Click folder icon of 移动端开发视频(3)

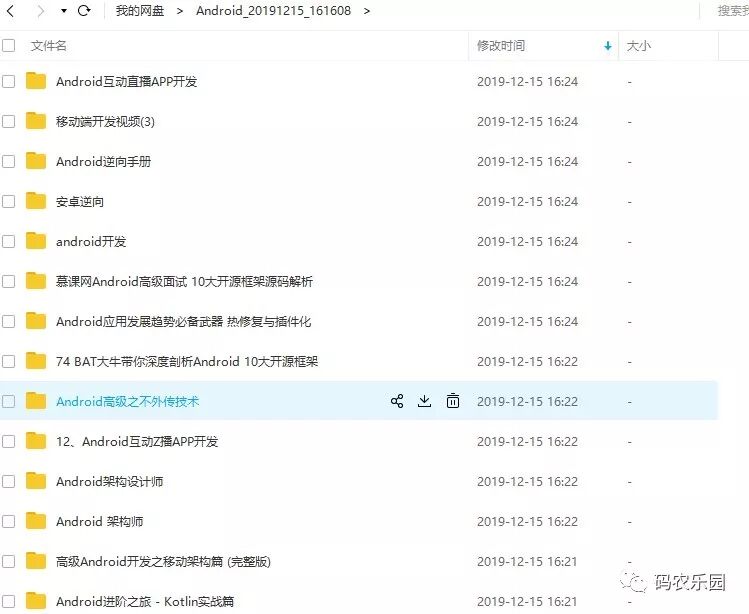[x=36, y=121]
